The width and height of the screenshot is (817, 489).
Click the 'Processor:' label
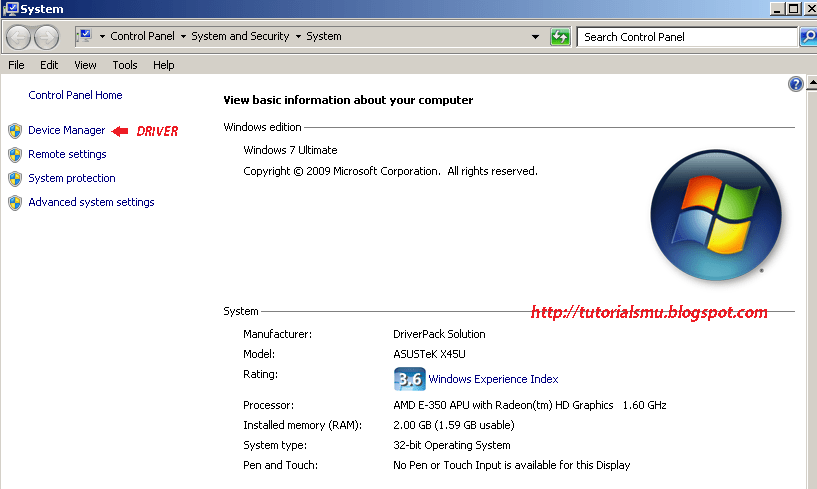(x=268, y=405)
